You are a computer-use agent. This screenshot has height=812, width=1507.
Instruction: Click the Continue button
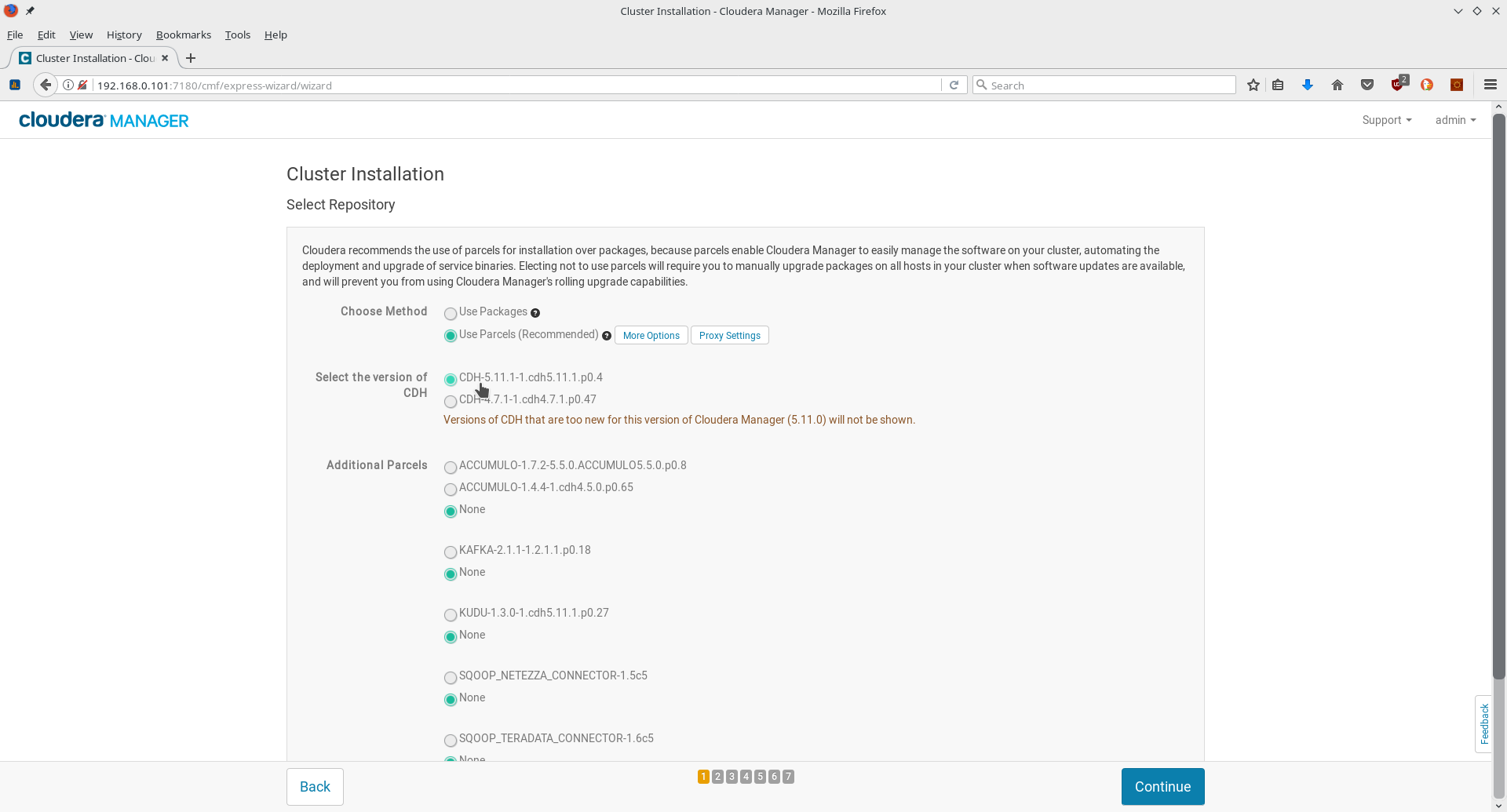tap(1162, 786)
